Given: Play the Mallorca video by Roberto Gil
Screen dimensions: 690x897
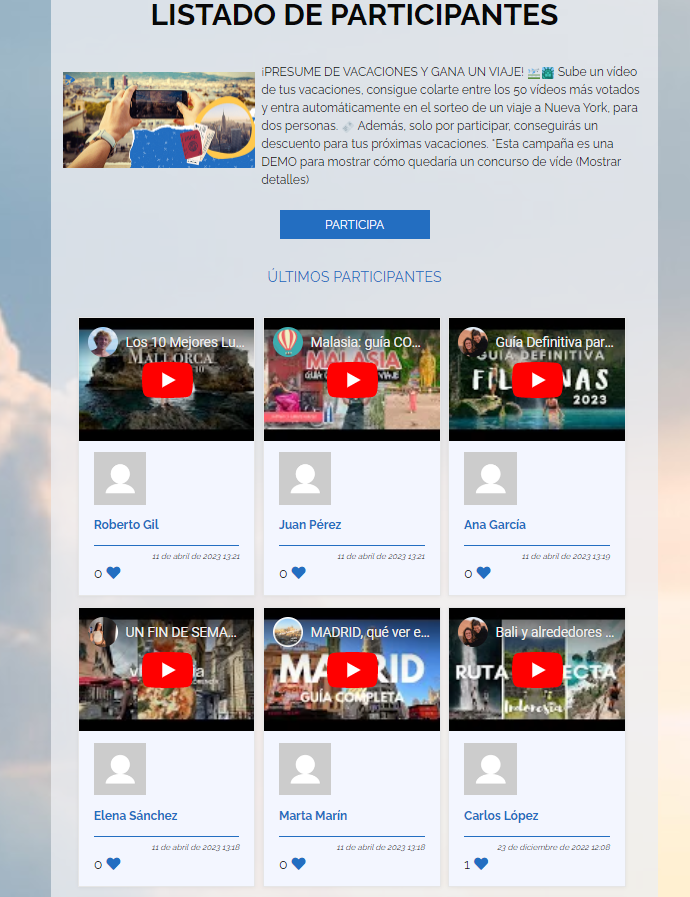Looking at the screenshot, I should tap(167, 380).
